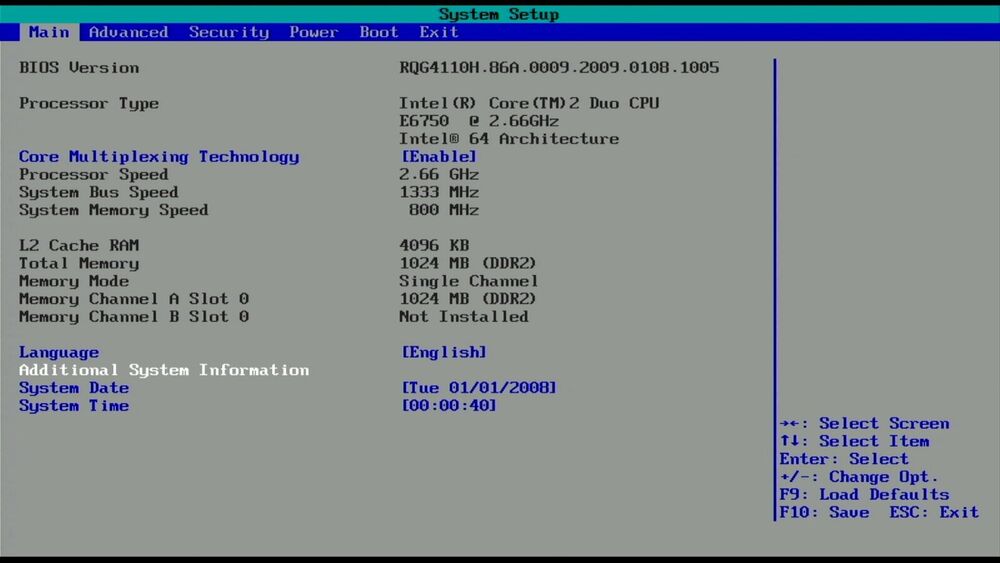Screen dimensions: 1000x563
Task: Edit the [Tue 01/01/2008] date field
Action: coord(478,388)
